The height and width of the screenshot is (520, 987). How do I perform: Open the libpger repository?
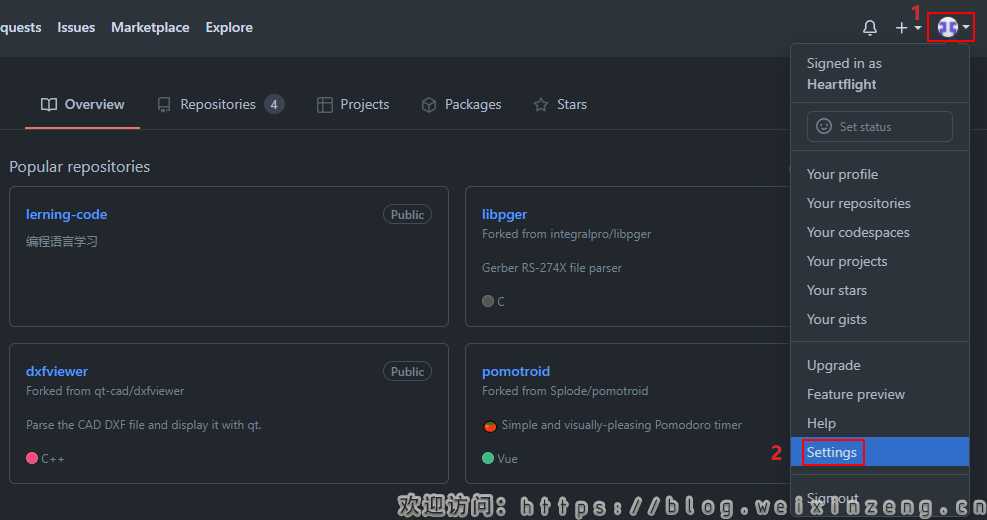point(504,214)
